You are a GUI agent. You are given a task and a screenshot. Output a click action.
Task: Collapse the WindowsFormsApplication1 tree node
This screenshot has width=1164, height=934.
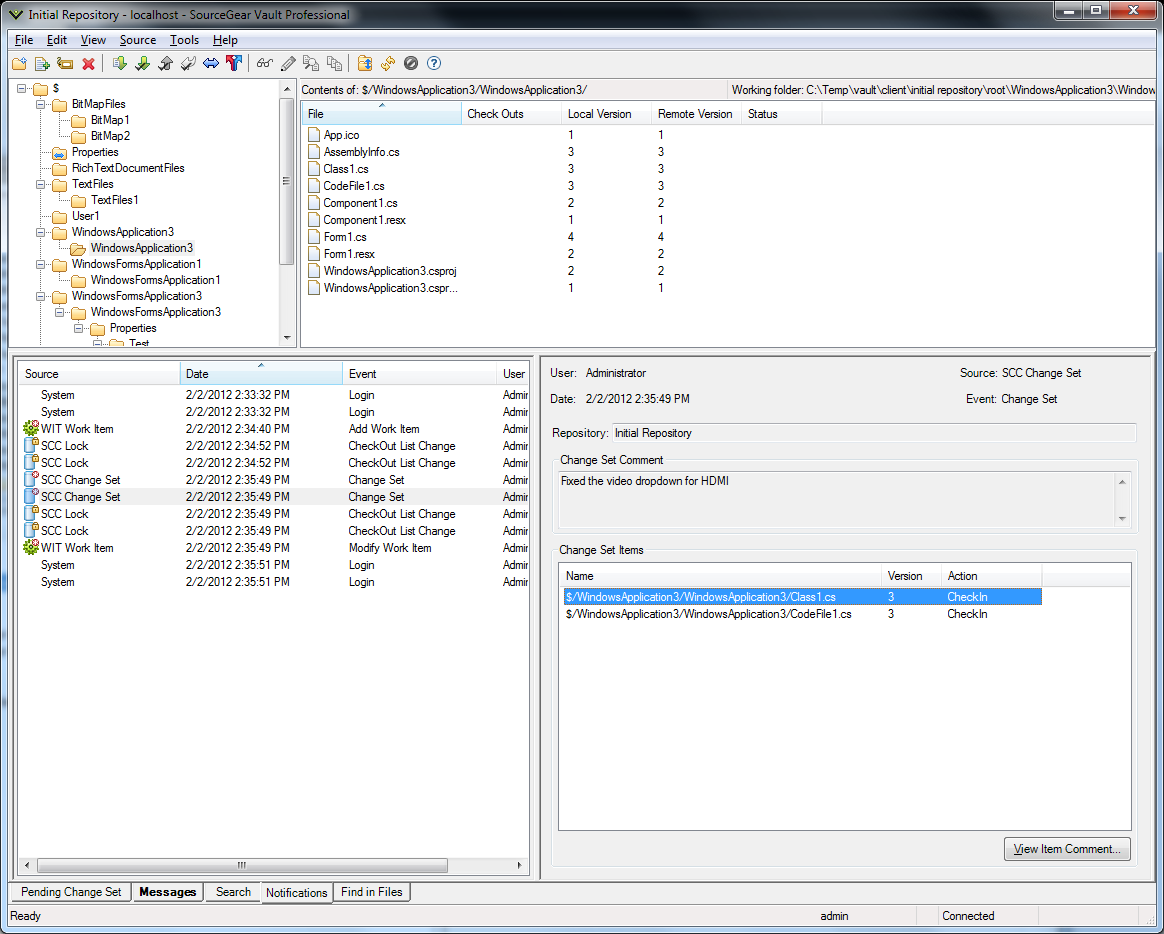click(x=41, y=264)
